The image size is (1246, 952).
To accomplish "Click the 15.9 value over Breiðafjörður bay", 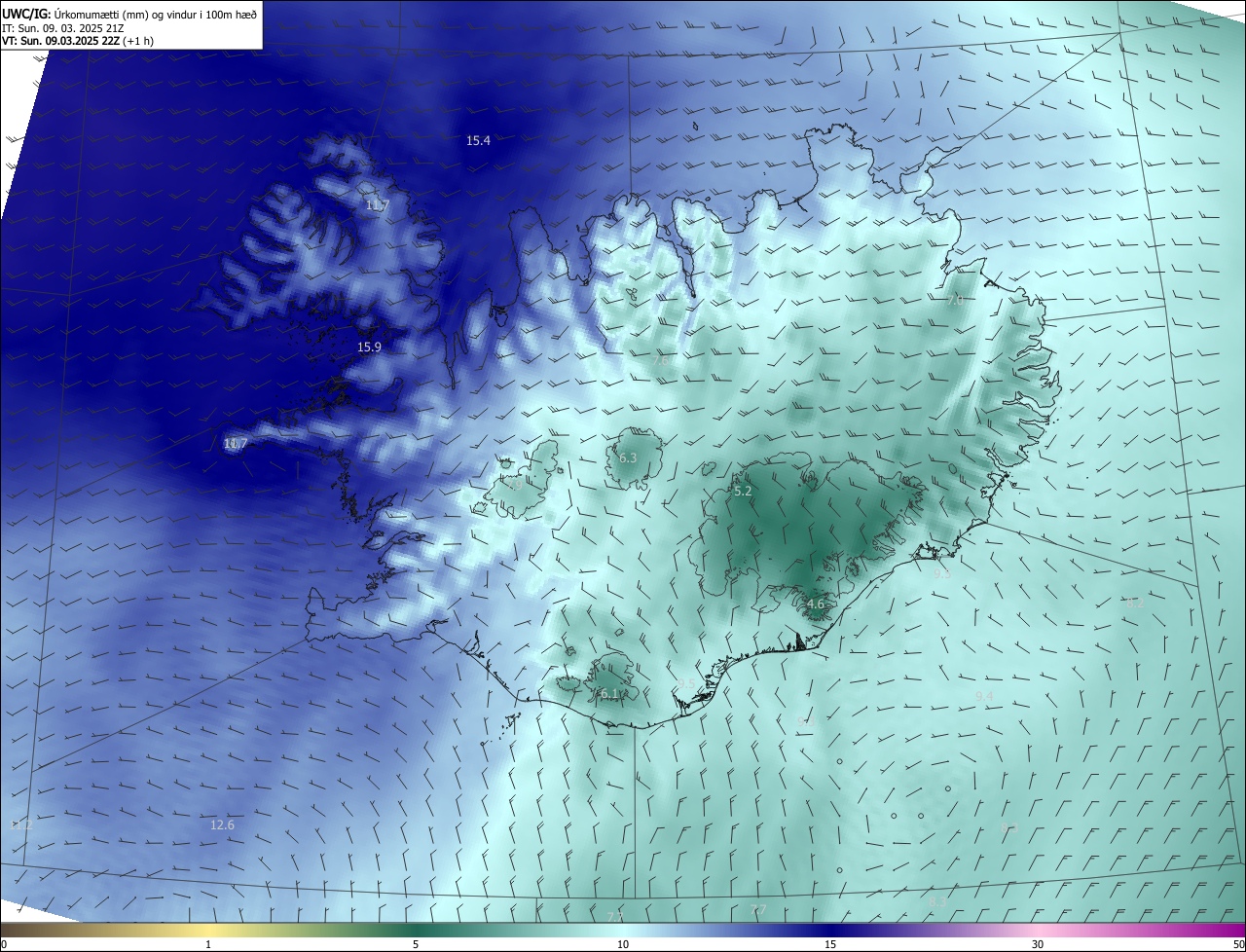I will pos(369,347).
